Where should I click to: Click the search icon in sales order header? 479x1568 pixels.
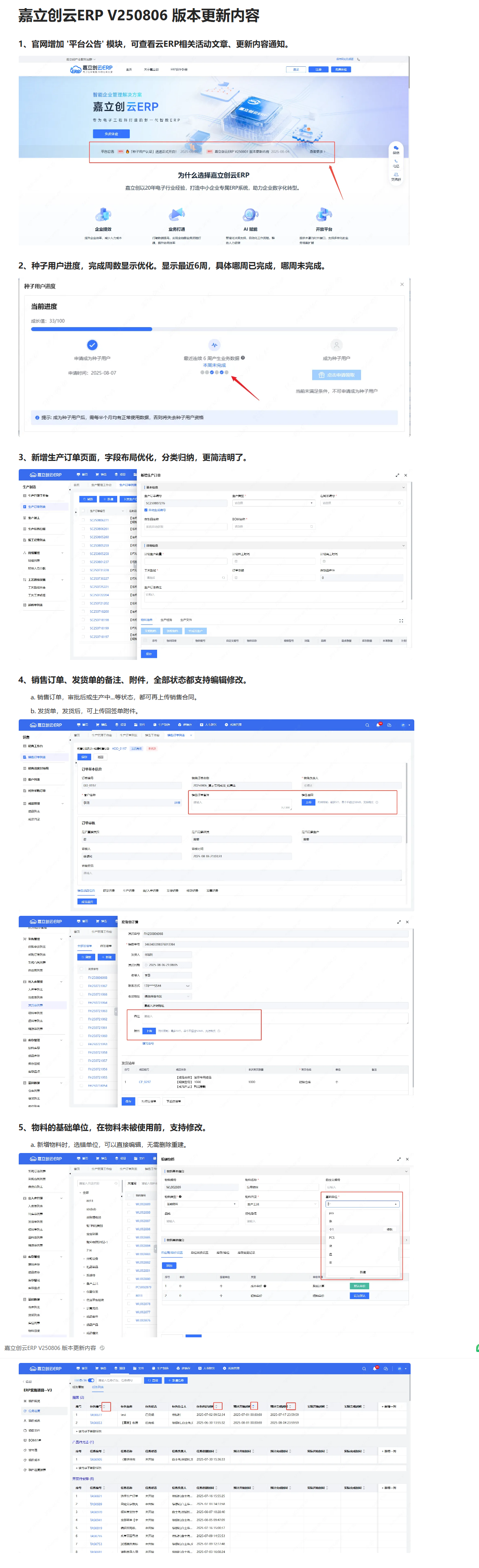click(x=367, y=725)
